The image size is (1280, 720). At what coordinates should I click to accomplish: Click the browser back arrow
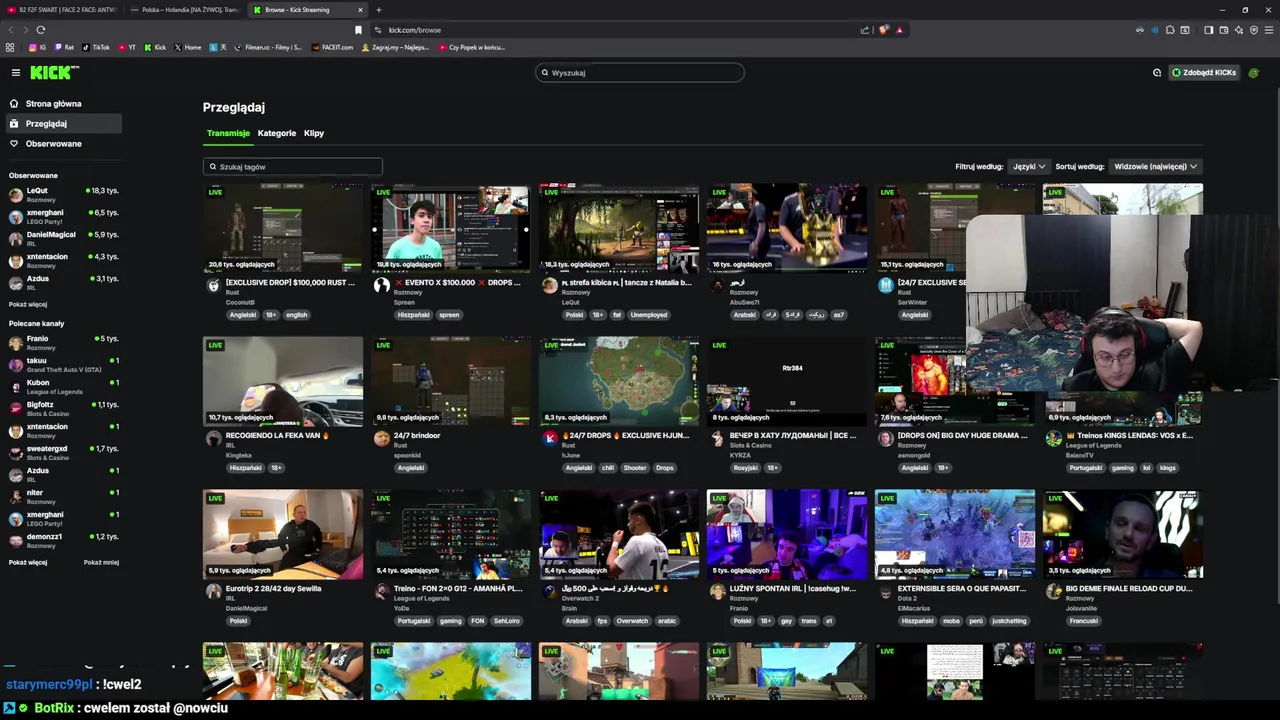point(11,30)
